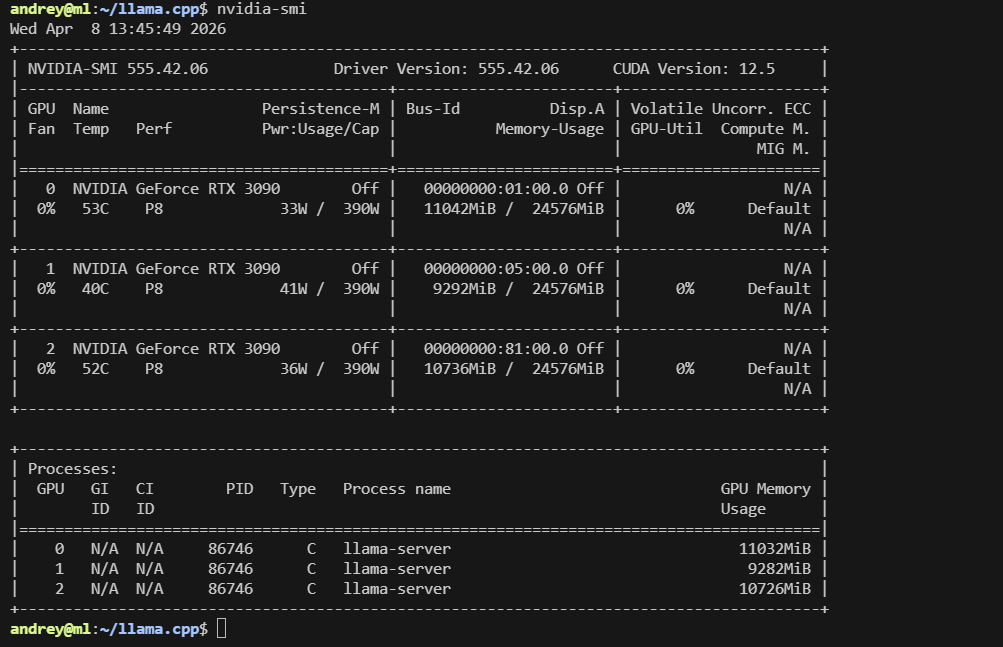Select the date line Wed Apr 8 13:45:49 2026
This screenshot has width=1003, height=647.
[118, 29]
